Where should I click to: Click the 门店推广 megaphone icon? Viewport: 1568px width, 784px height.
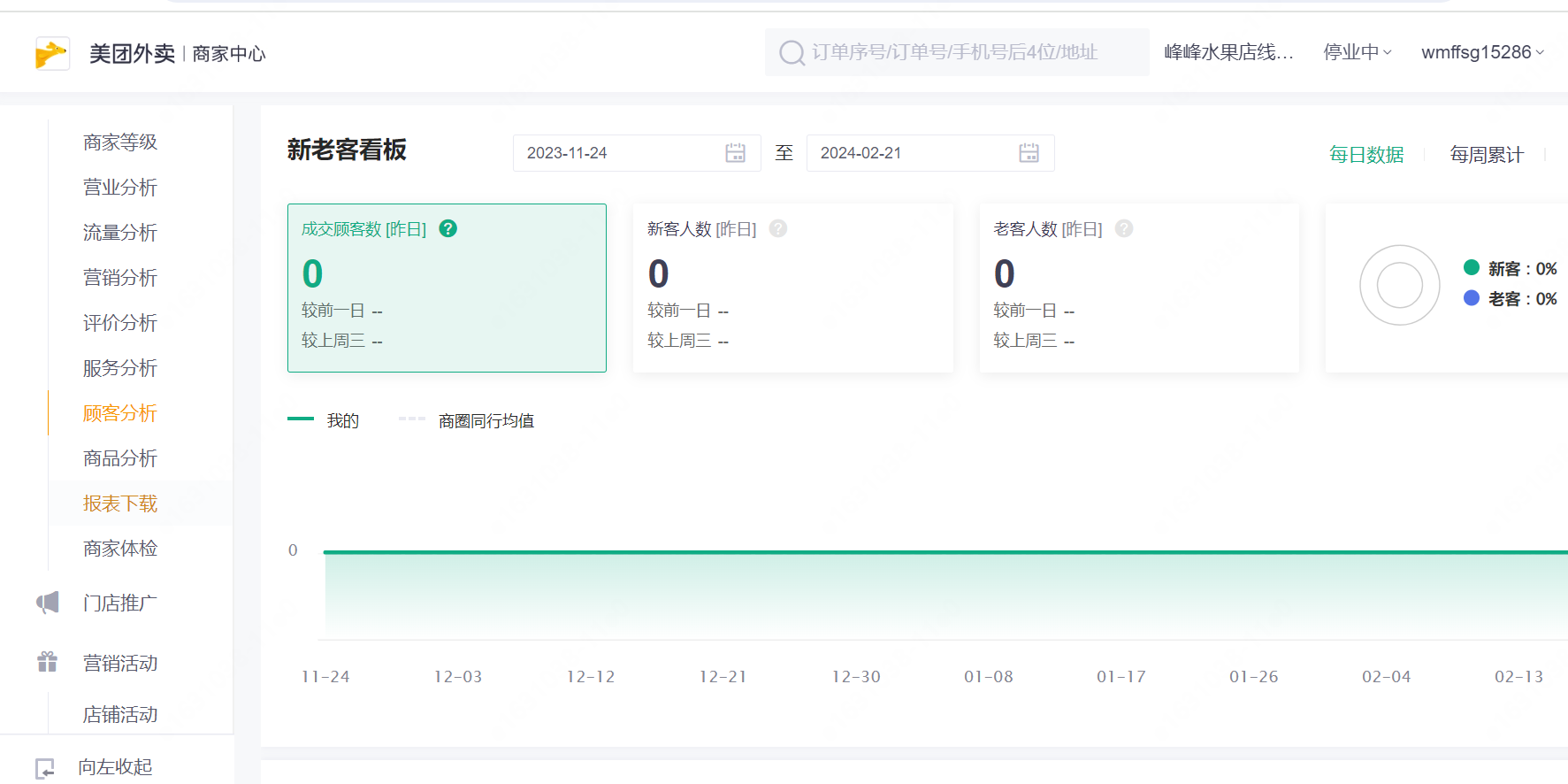[48, 603]
